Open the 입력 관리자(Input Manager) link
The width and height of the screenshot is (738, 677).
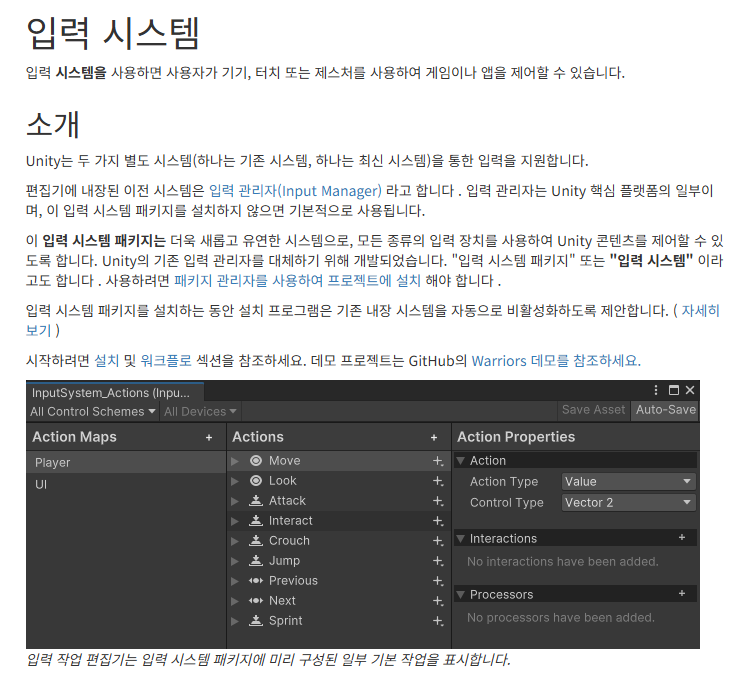click(x=295, y=191)
